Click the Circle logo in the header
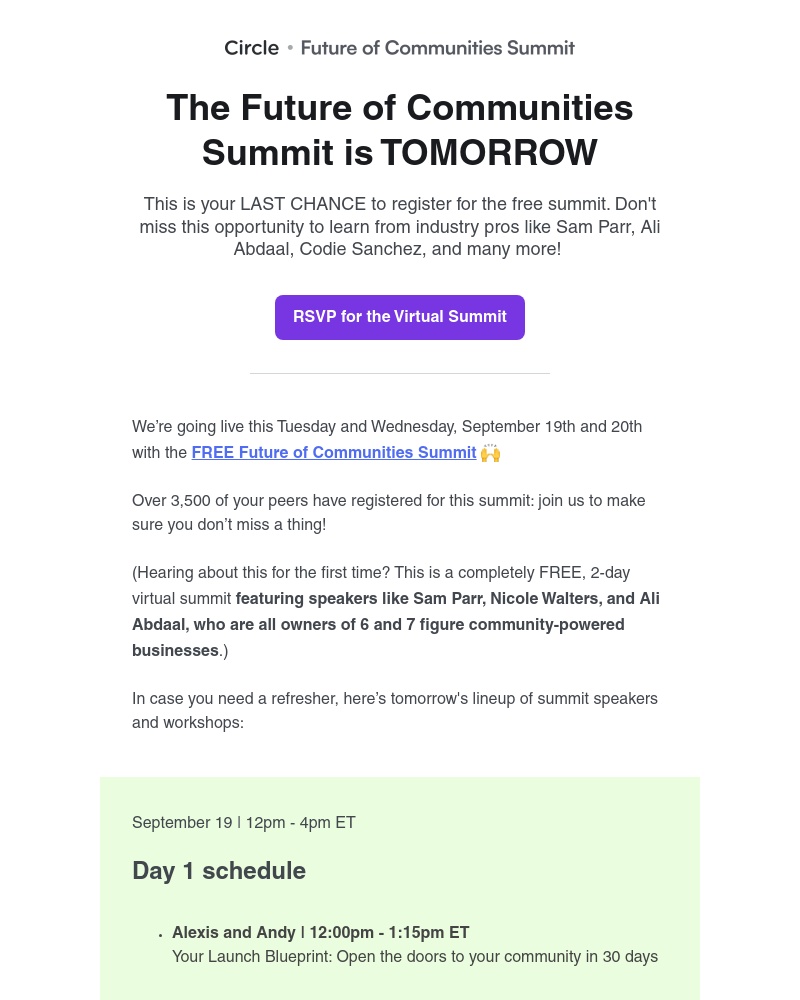This screenshot has width=800, height=1000. point(251,47)
